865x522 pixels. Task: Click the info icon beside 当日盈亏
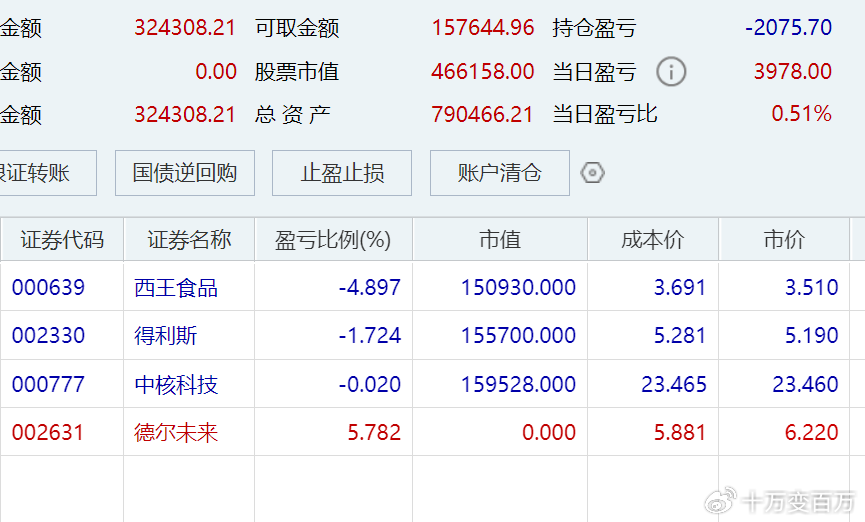click(671, 72)
